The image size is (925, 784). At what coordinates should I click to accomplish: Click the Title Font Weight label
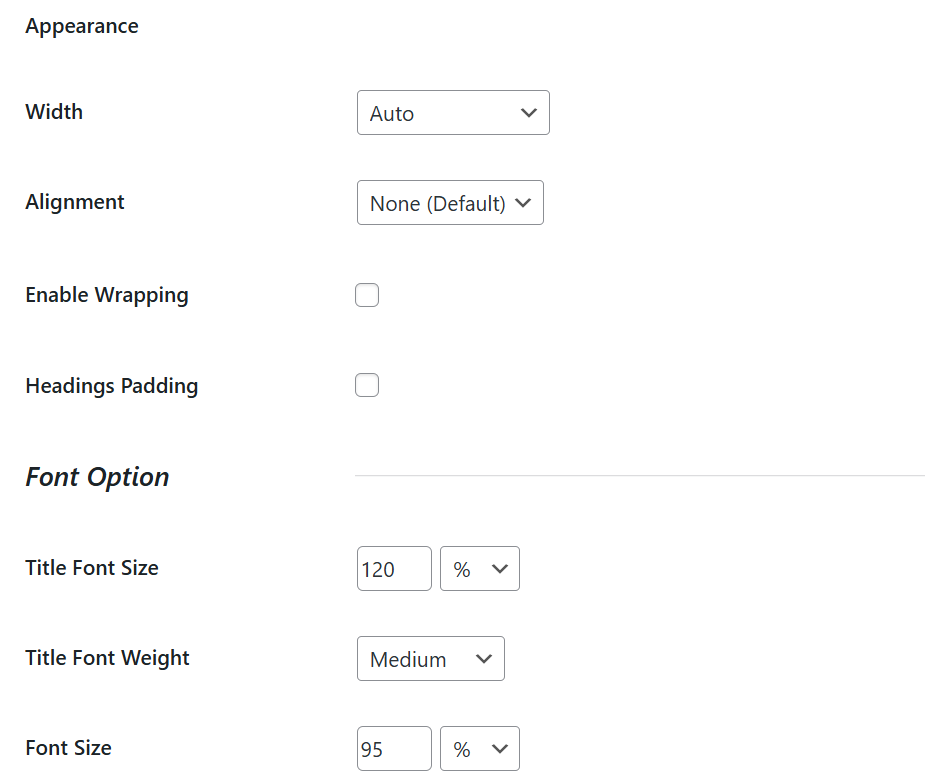point(107,658)
